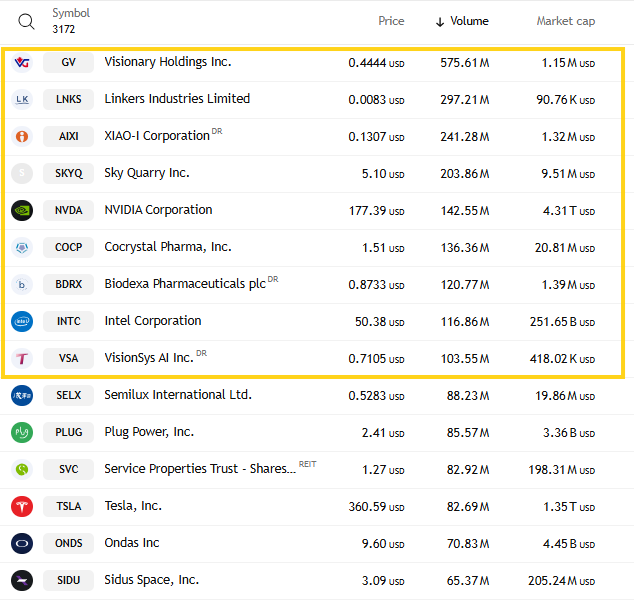
Task: Click the XIAO-I Corporation orange logo icon
Action: point(22,137)
